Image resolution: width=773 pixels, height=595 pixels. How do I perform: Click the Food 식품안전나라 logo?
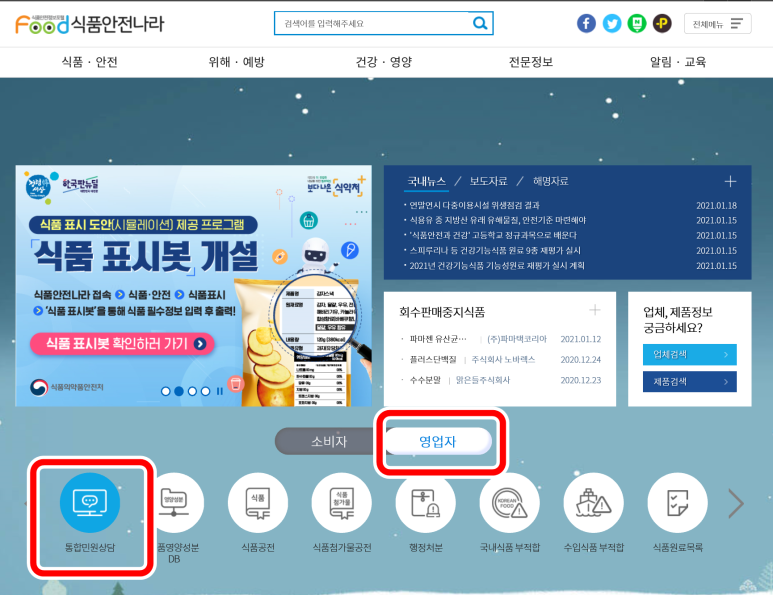[x=89, y=24]
